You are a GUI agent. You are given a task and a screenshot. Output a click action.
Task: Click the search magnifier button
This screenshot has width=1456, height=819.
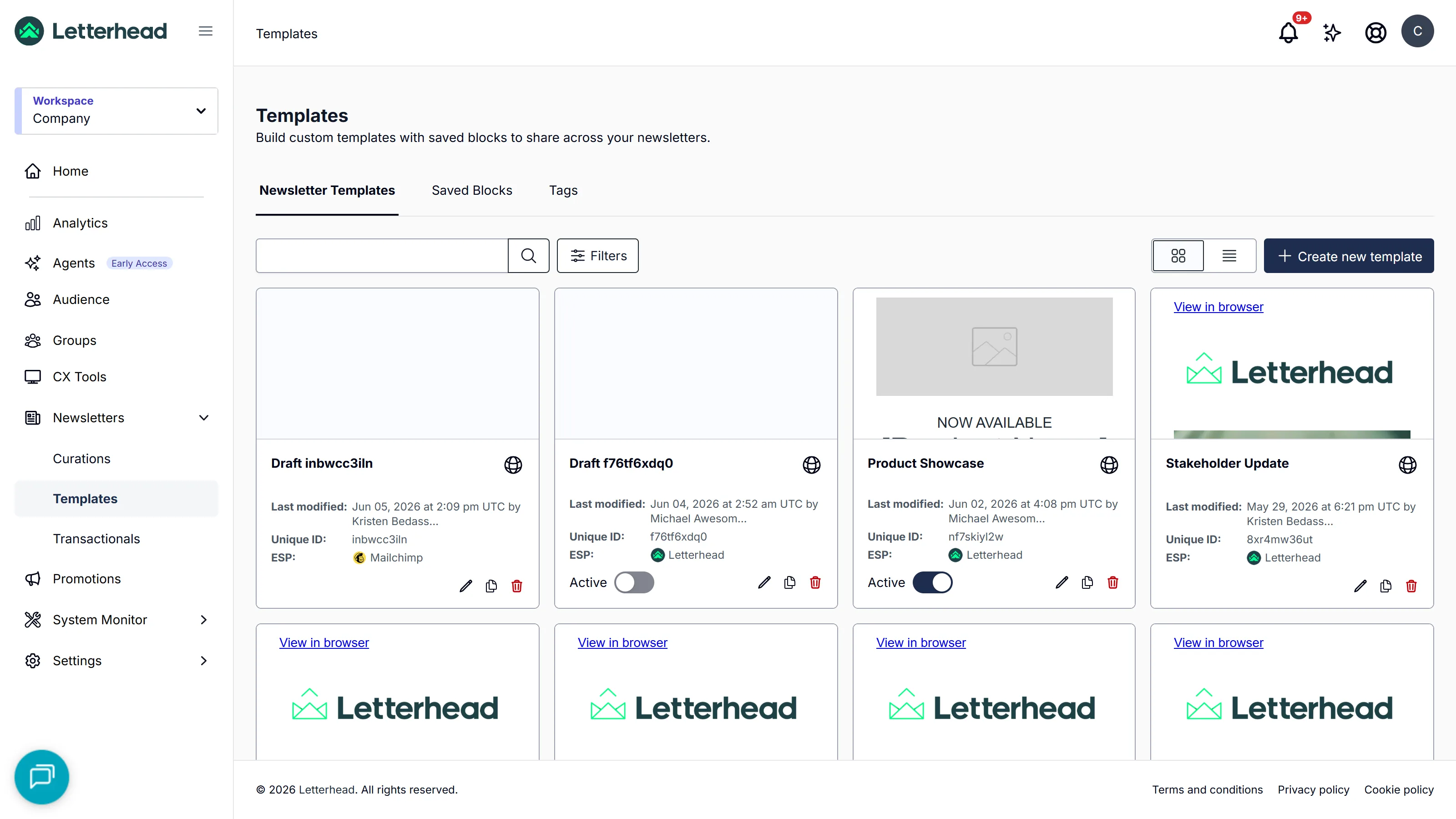[528, 255]
